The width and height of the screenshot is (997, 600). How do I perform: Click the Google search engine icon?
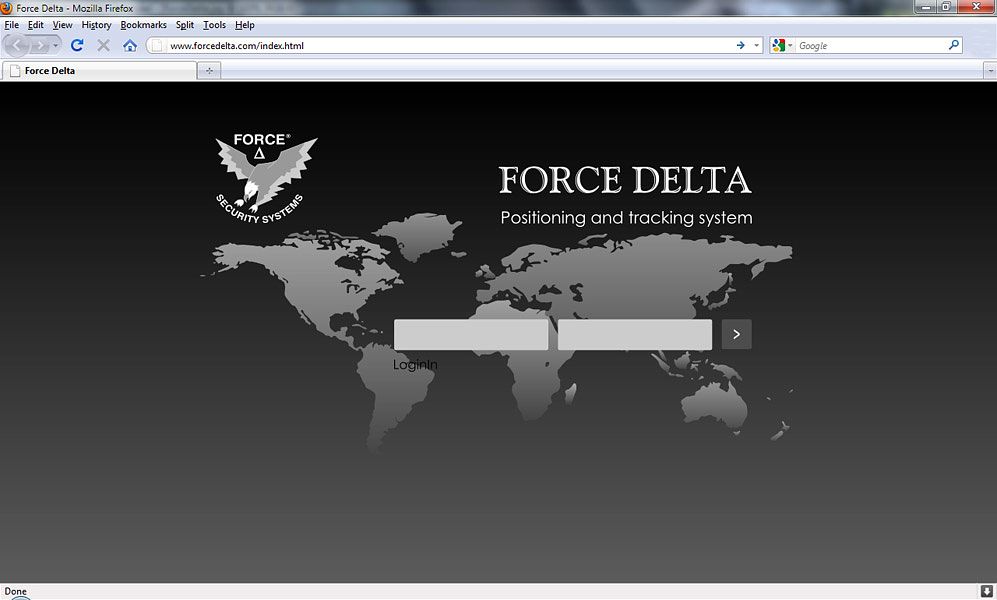coord(779,45)
